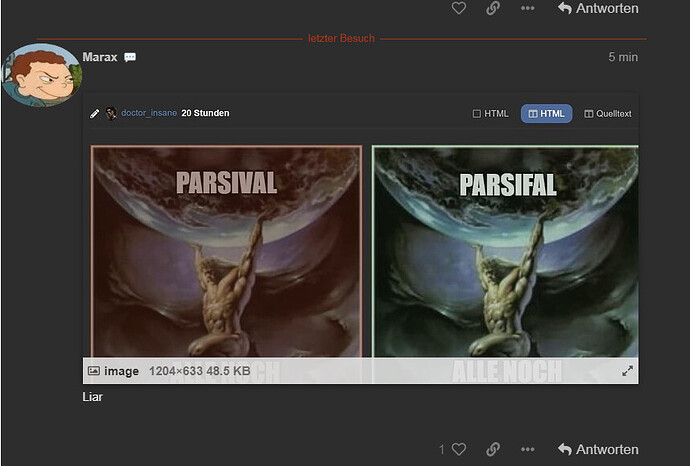Image resolution: width=690 pixels, height=466 pixels.
Task: Click the top Antworten reply button
Action: pyautogui.click(x=598, y=8)
